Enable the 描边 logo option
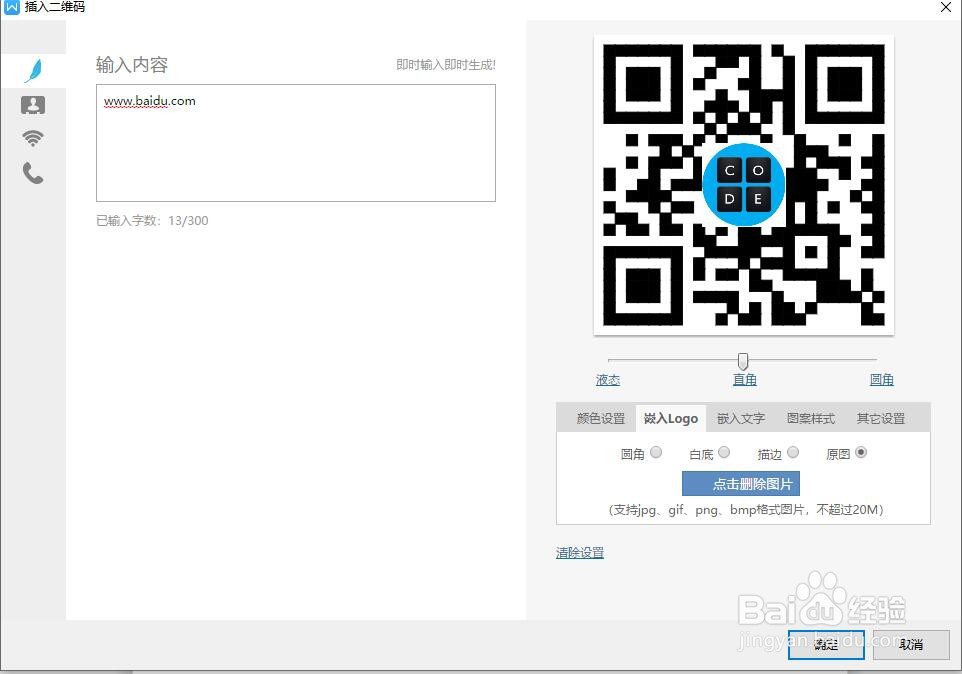This screenshot has height=674, width=962. (x=792, y=452)
